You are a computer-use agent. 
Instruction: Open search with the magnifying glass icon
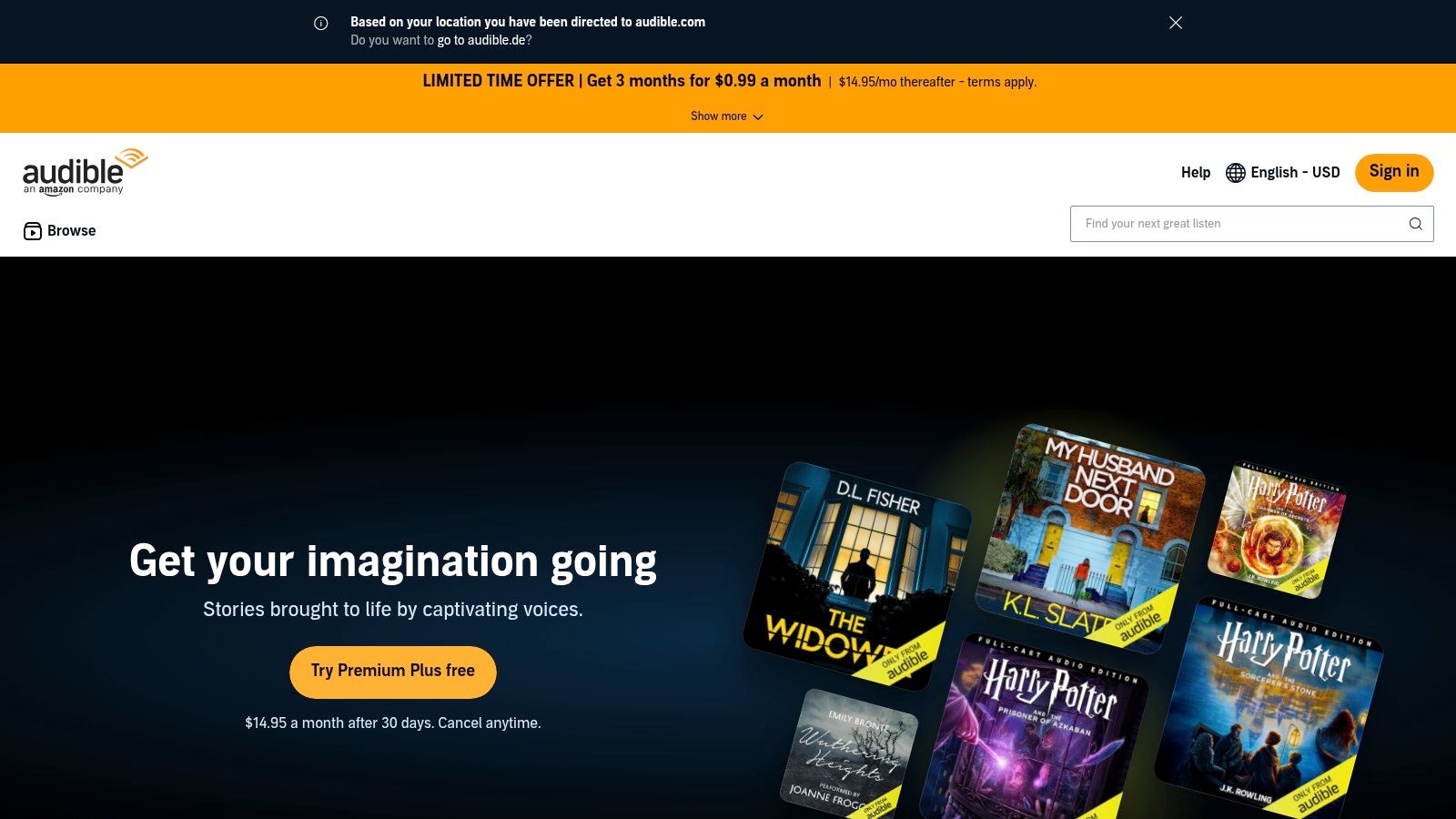(x=1415, y=223)
